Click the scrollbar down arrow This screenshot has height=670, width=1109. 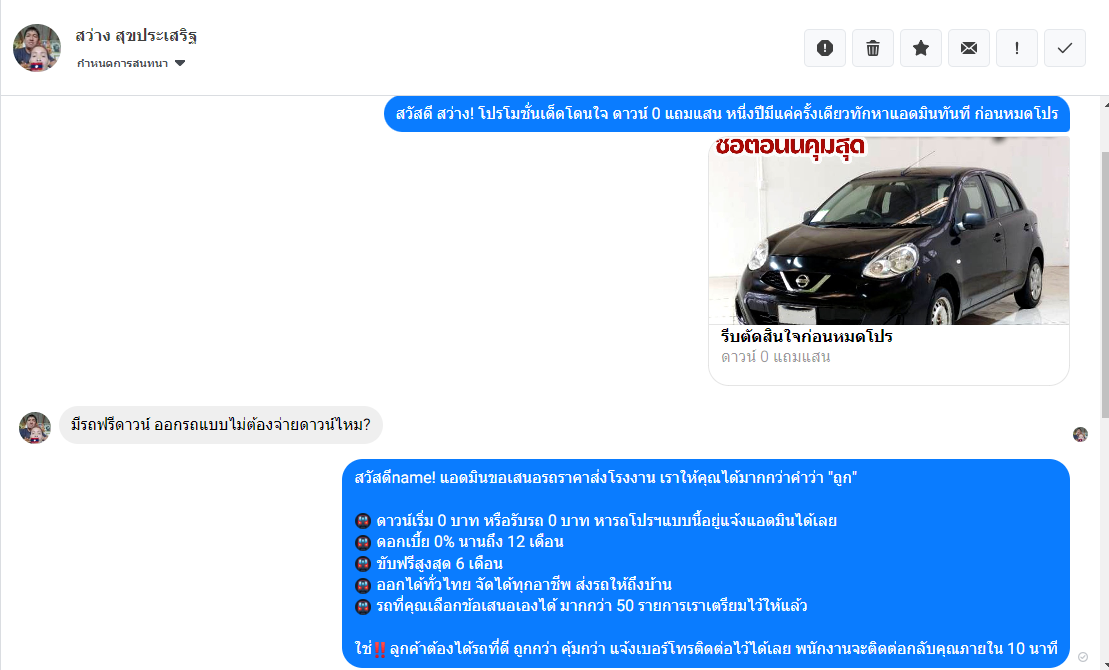tap(1105, 665)
